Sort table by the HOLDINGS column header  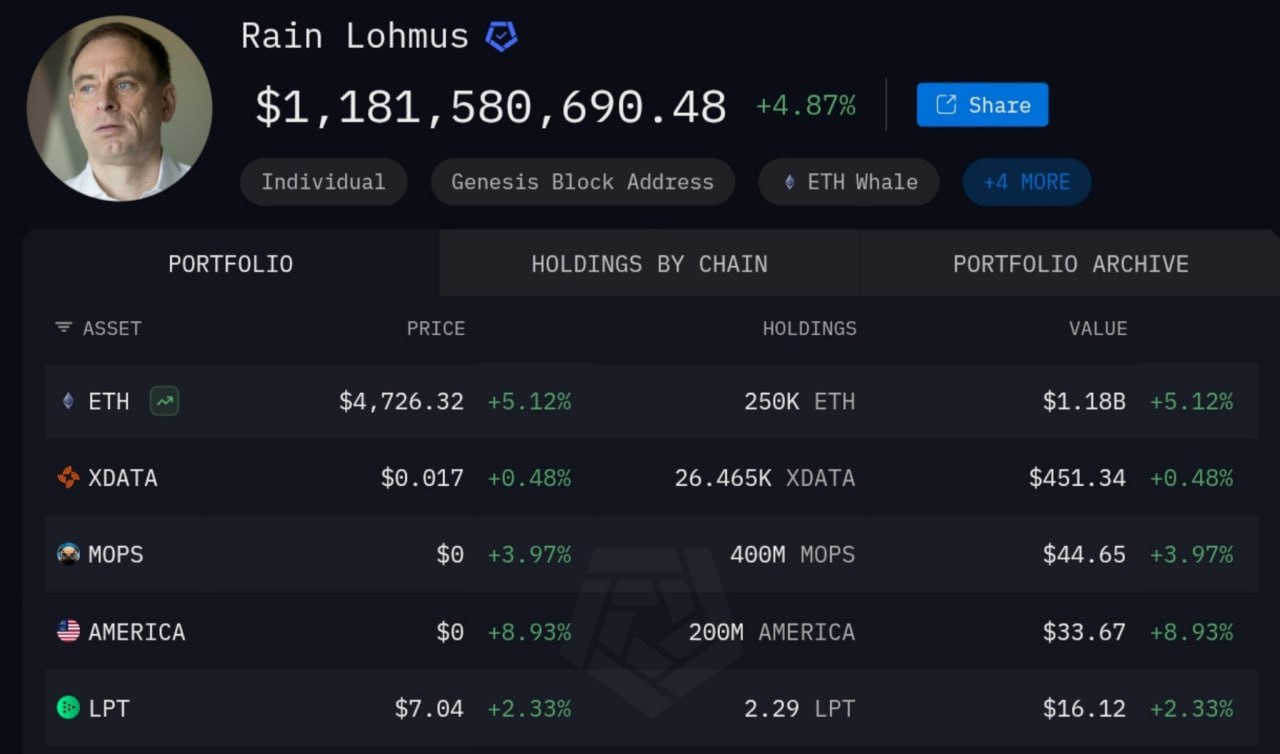coord(809,328)
